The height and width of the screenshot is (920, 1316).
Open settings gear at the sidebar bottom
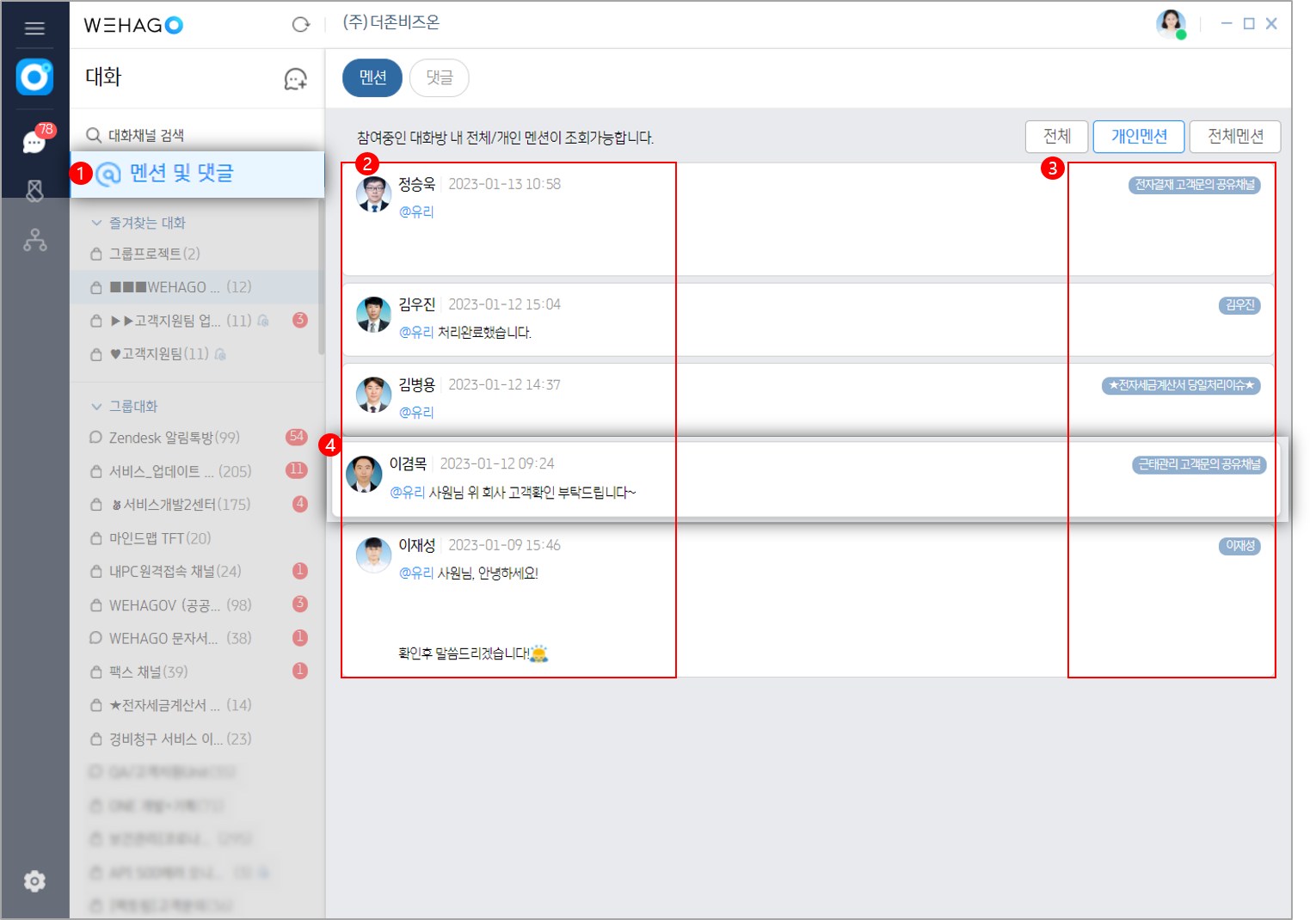pos(34,881)
